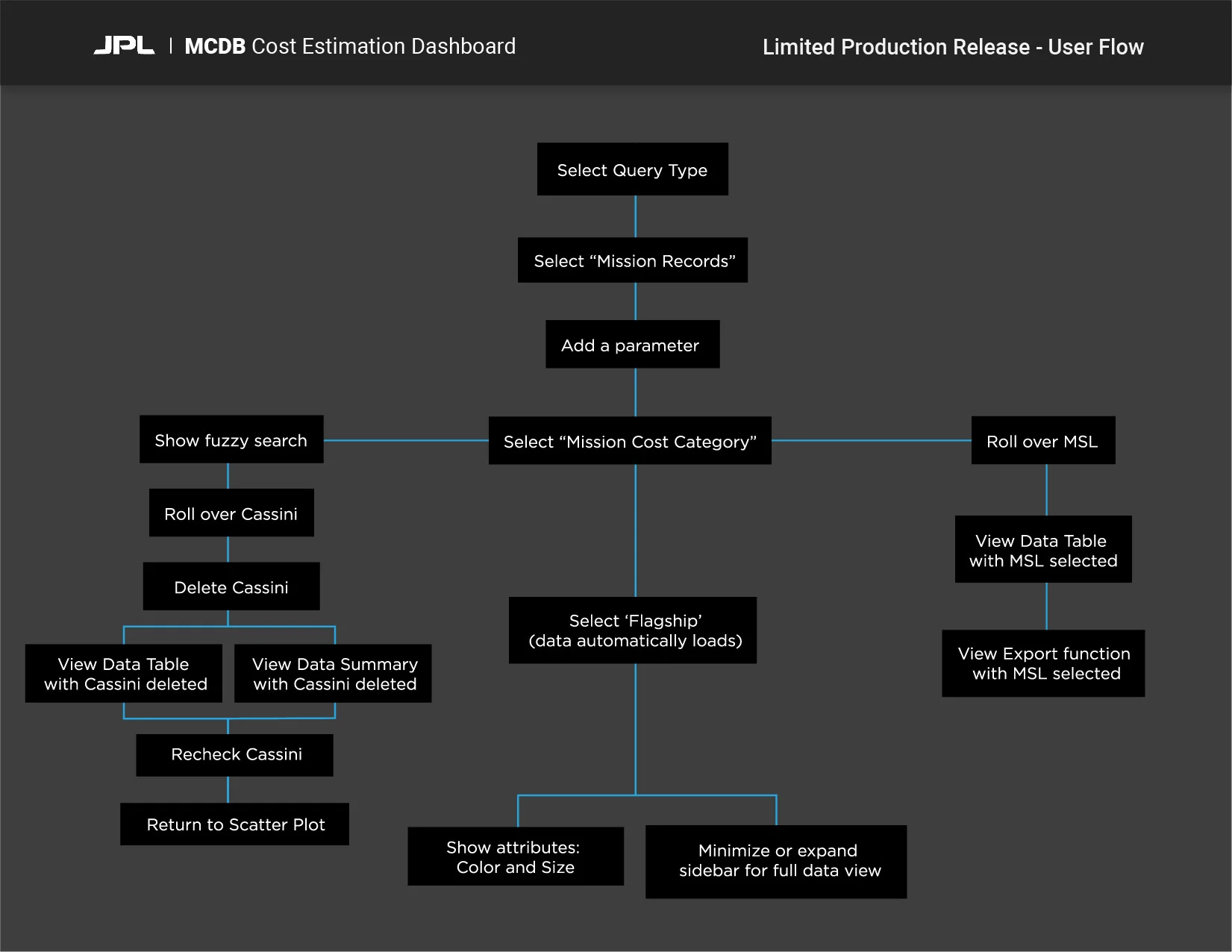The image size is (1232, 952).
Task: Click 'View Data Summary with Cassini deleted'
Action: (333, 674)
